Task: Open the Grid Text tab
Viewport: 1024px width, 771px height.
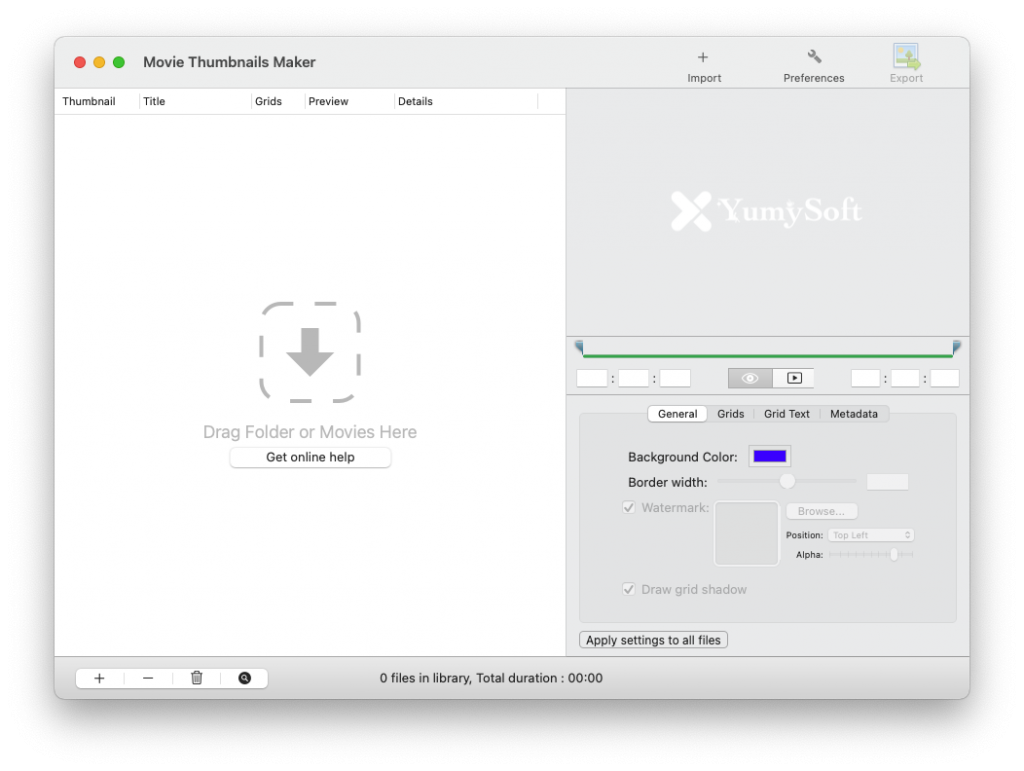Action: pyautogui.click(x=786, y=414)
